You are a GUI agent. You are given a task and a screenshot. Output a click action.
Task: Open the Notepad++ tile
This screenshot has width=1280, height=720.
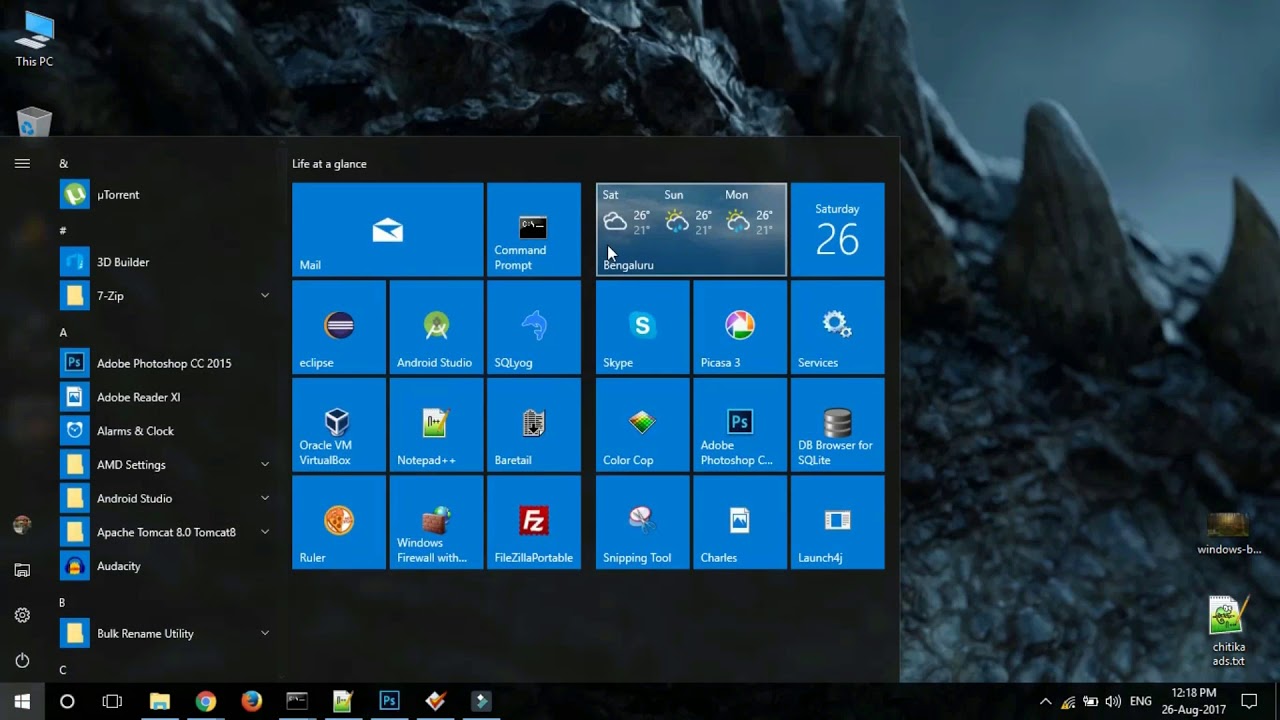pos(436,424)
